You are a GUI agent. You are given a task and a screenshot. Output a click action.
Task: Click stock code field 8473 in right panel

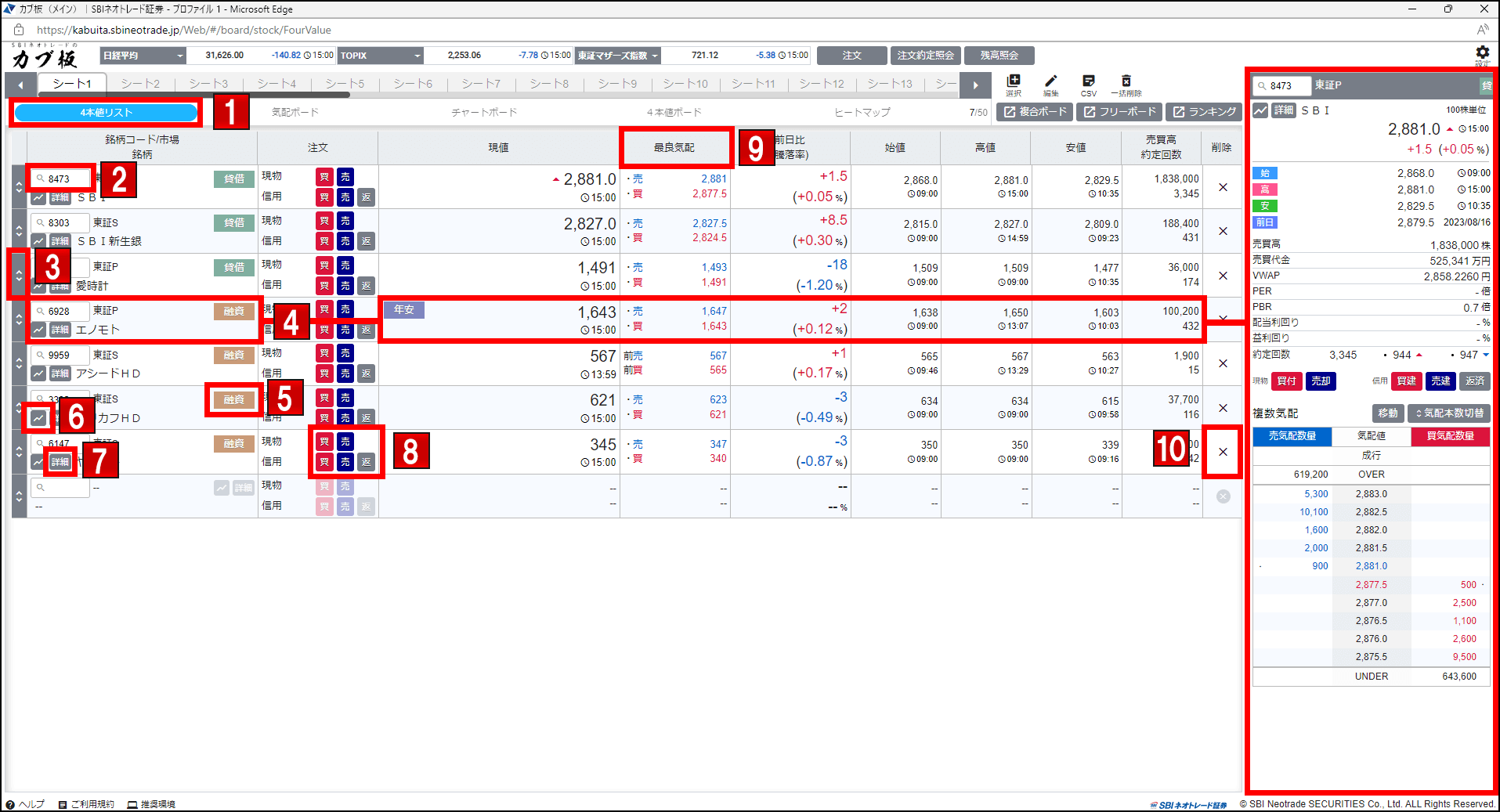pyautogui.click(x=1282, y=85)
